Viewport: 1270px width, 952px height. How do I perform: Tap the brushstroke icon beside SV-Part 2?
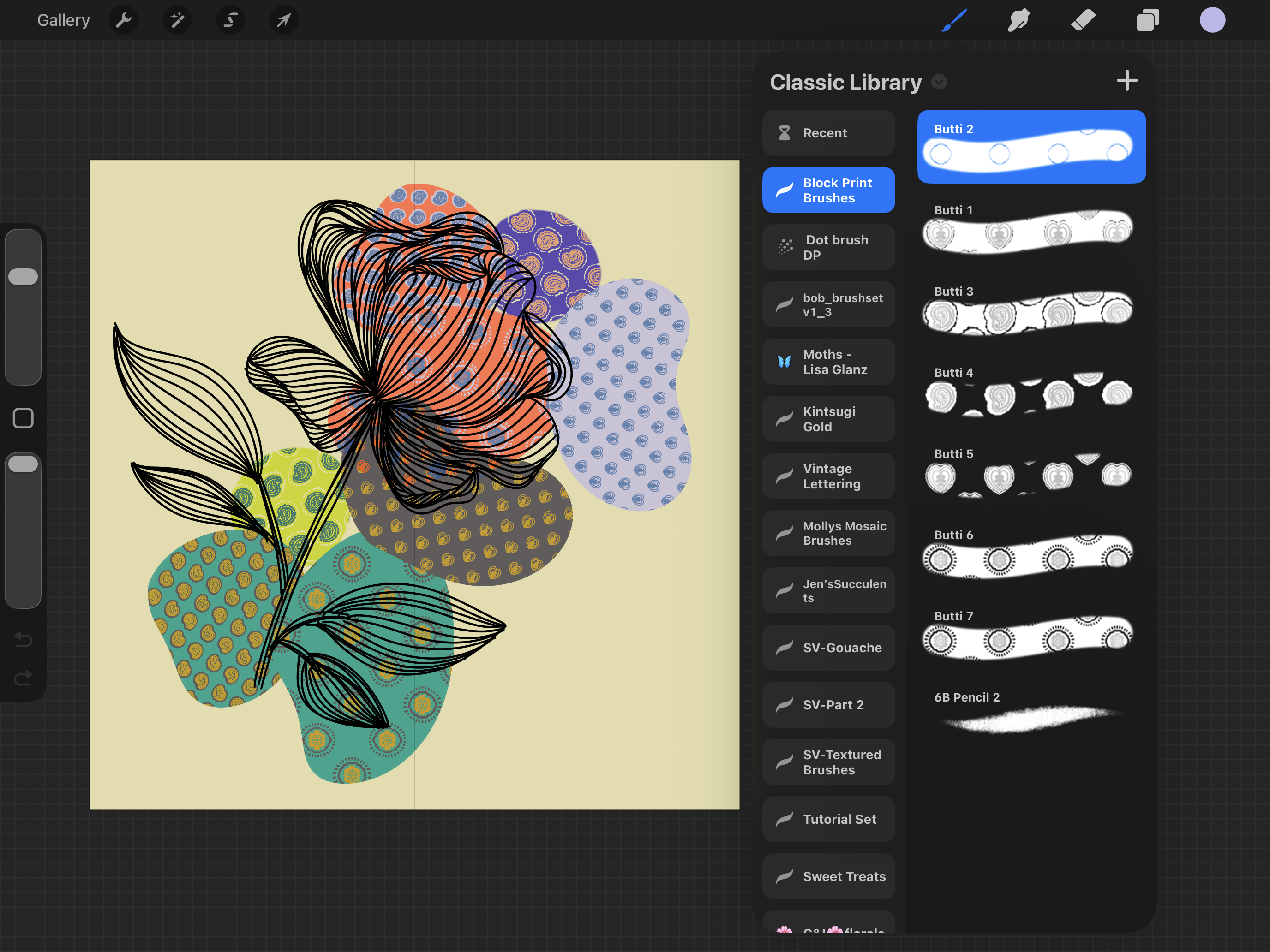[784, 705]
